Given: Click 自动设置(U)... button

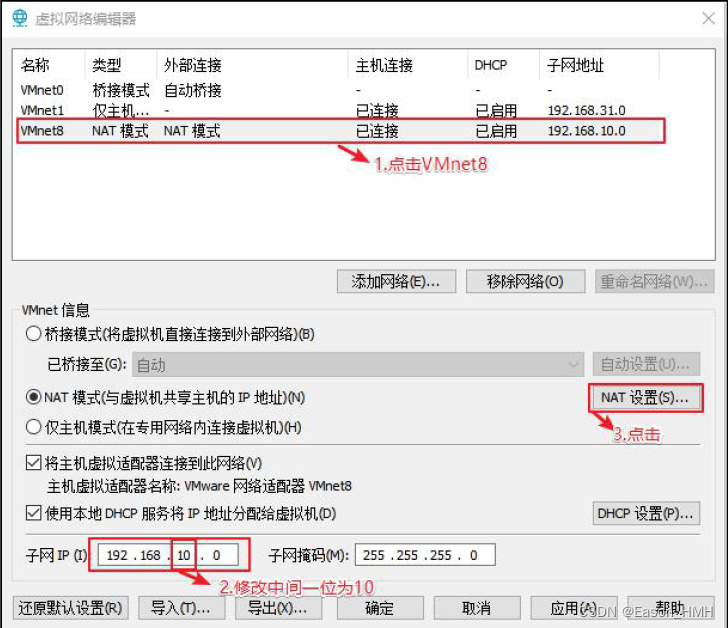Looking at the screenshot, I should [x=646, y=364].
